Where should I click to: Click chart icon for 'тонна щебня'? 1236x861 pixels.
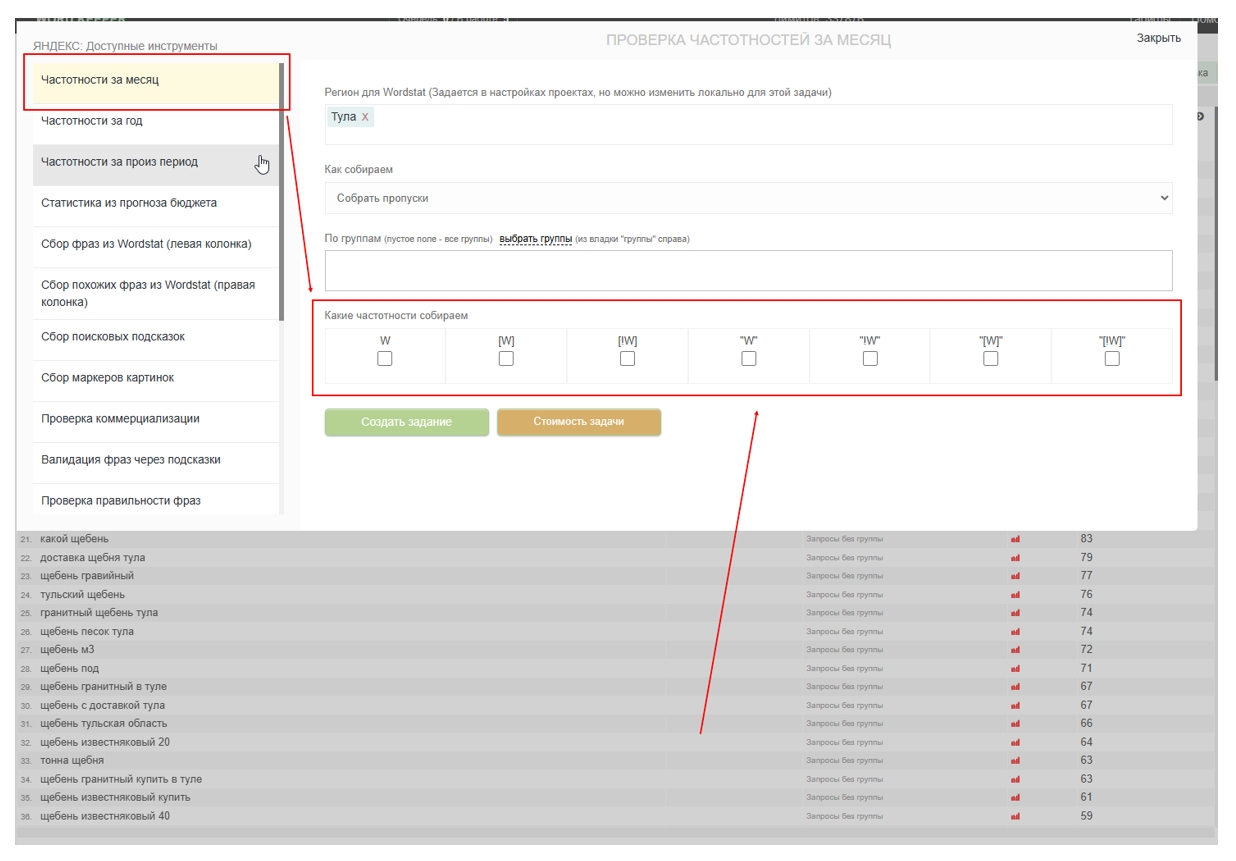point(1015,761)
